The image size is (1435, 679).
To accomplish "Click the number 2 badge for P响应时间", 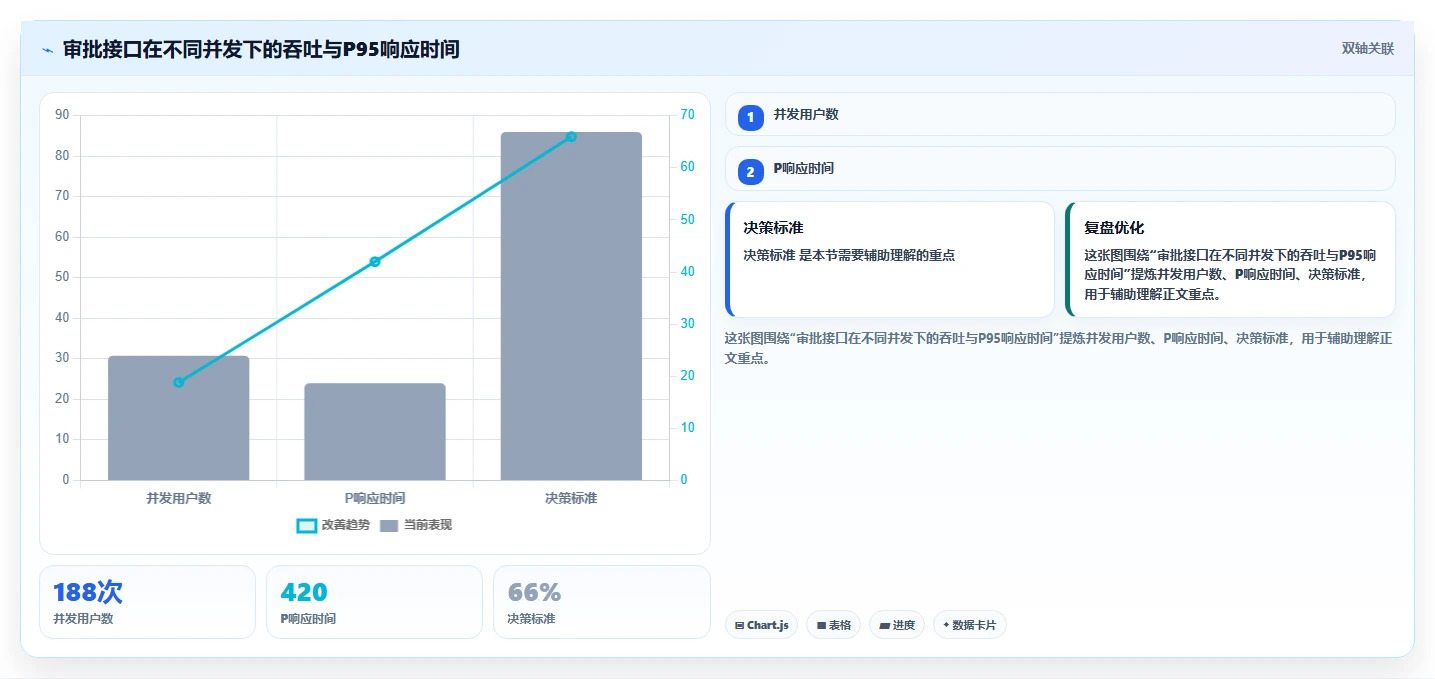I will pyautogui.click(x=751, y=172).
